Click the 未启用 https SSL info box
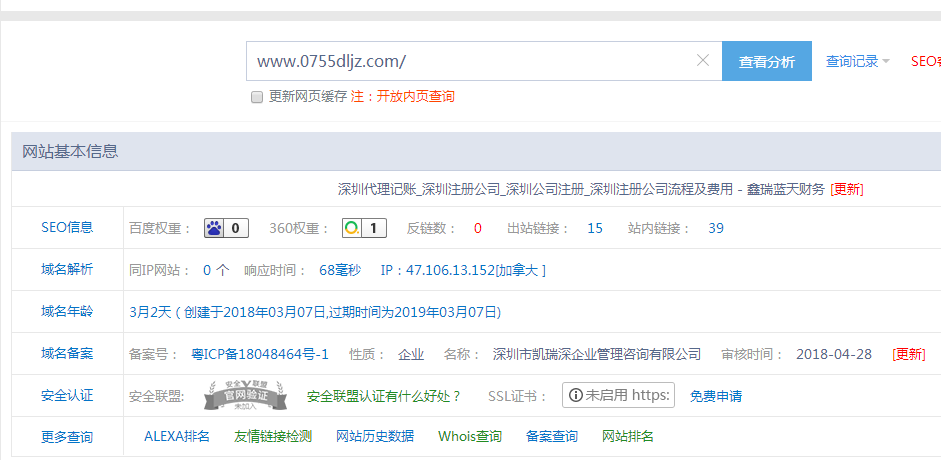The width and height of the screenshot is (941, 460). click(x=618, y=395)
